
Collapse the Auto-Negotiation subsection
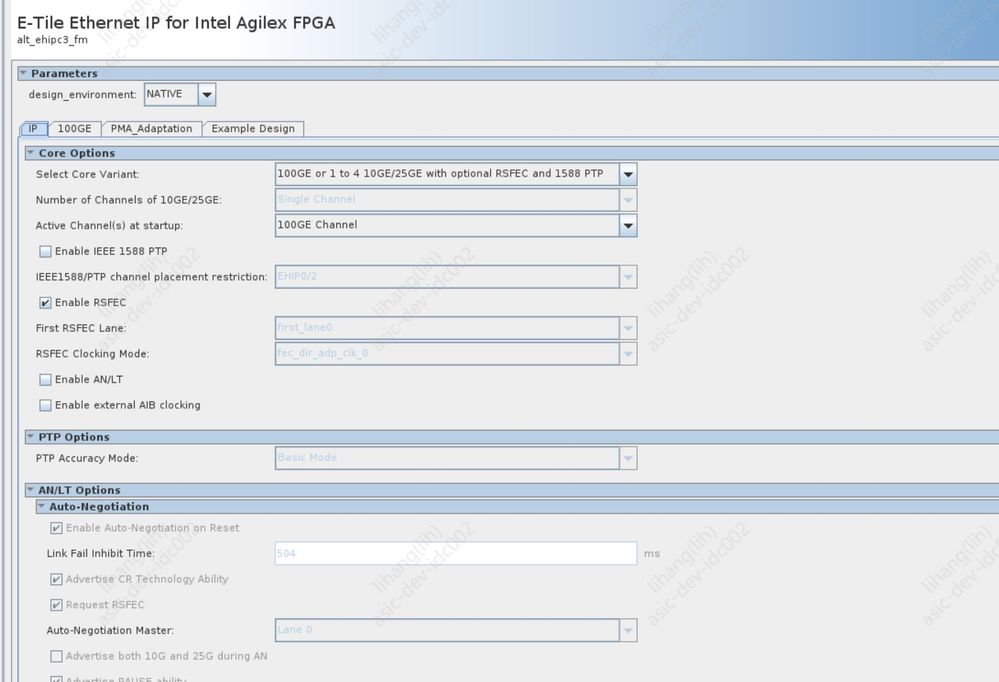(x=41, y=506)
